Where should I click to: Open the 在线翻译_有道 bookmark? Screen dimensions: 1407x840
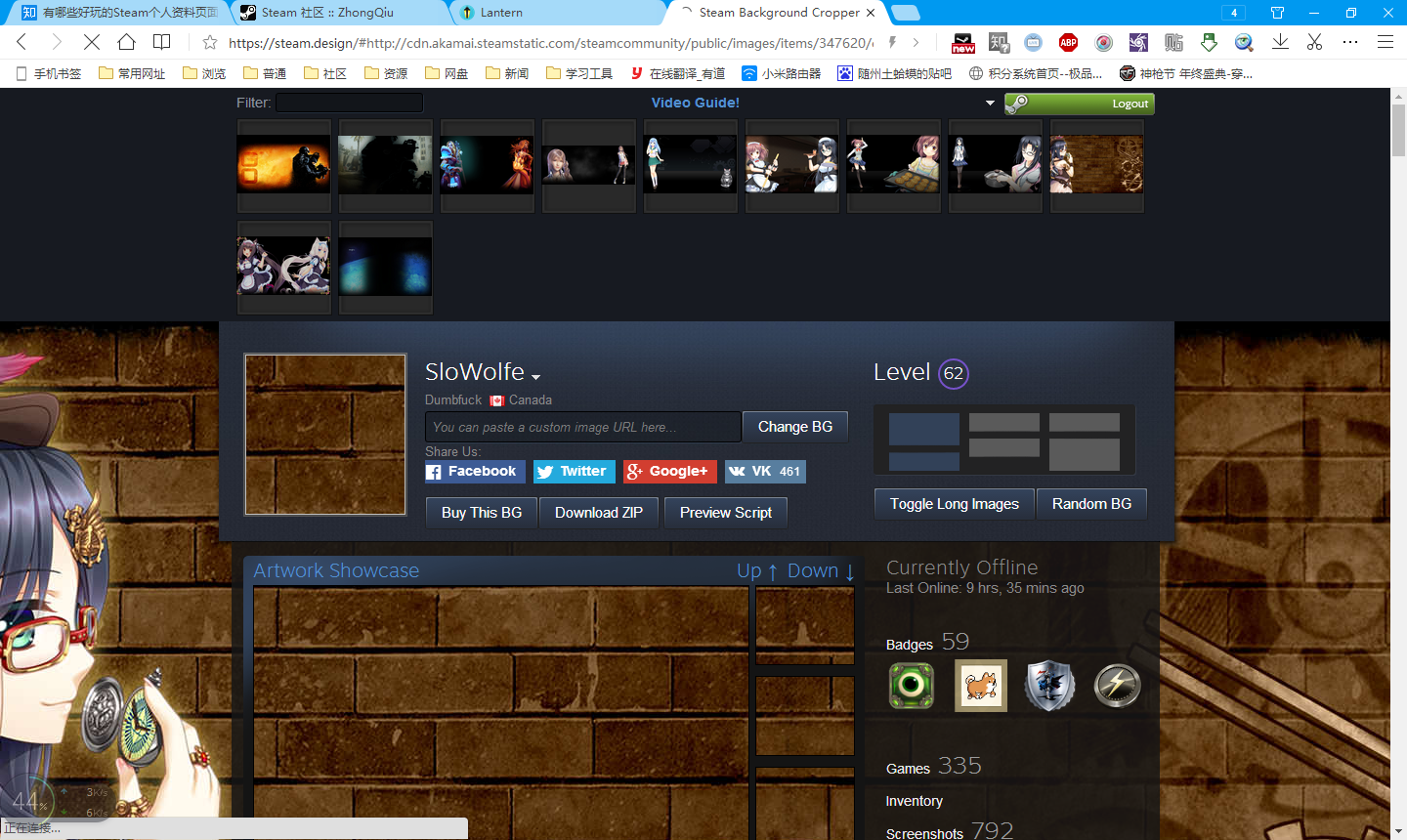pyautogui.click(x=678, y=73)
